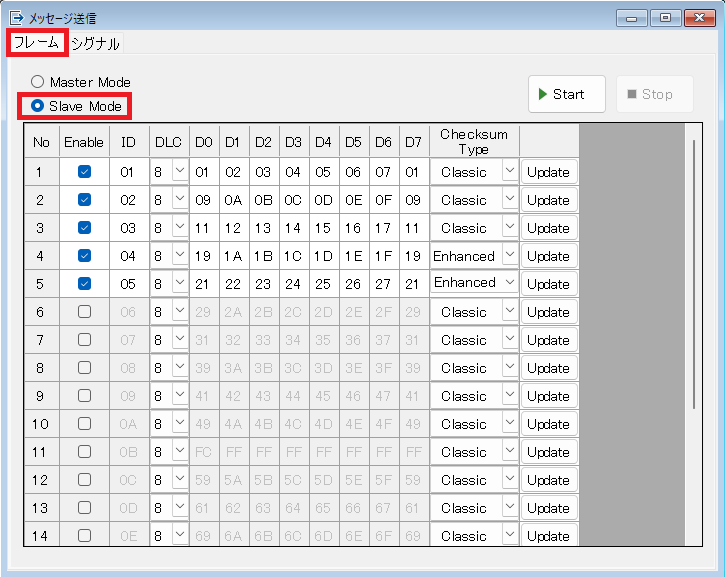Open Checksum Type dropdown for row 7
The height and width of the screenshot is (577, 725).
(x=510, y=339)
